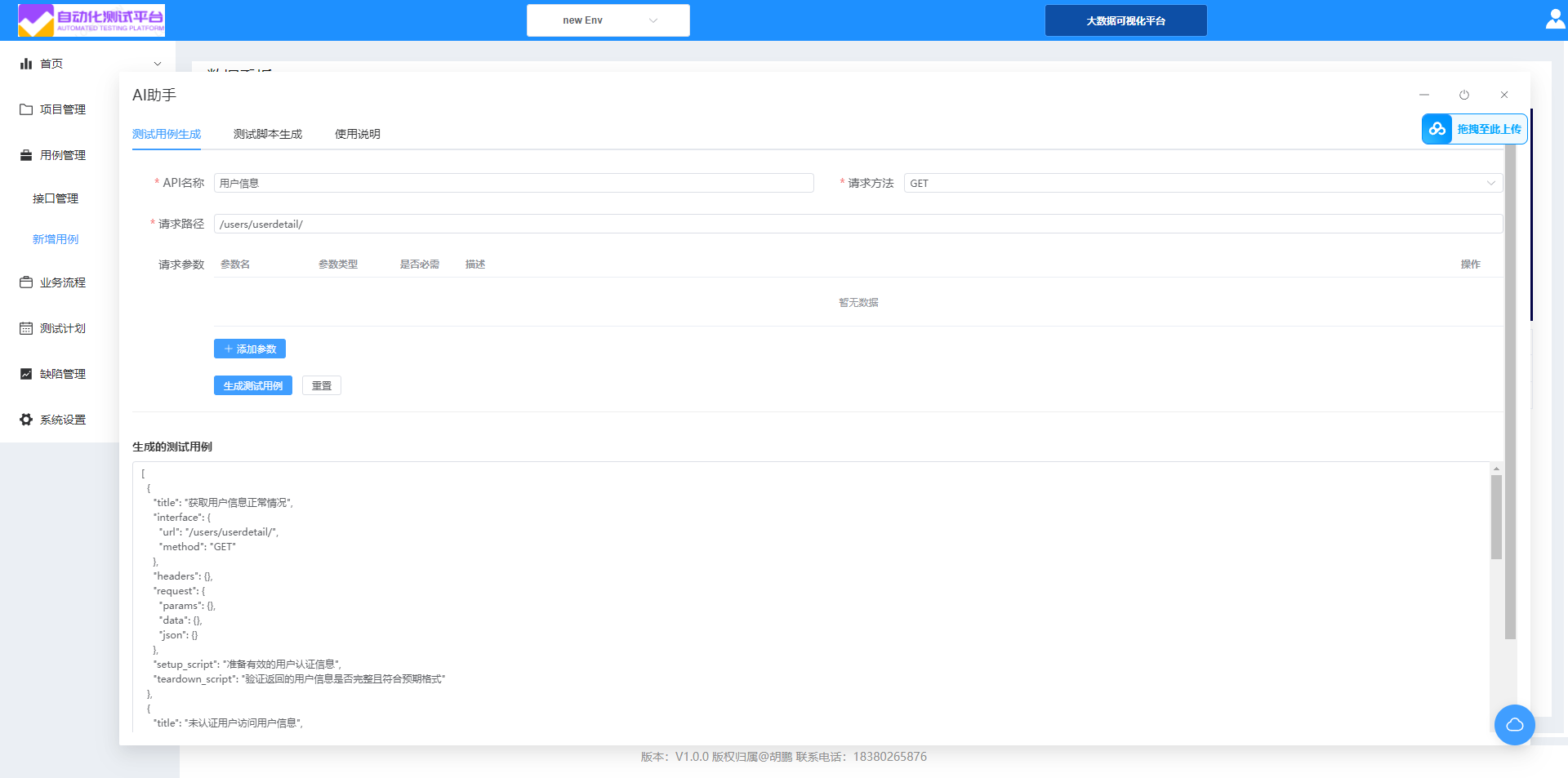Click the textarea scroll-up arrow

(1496, 469)
